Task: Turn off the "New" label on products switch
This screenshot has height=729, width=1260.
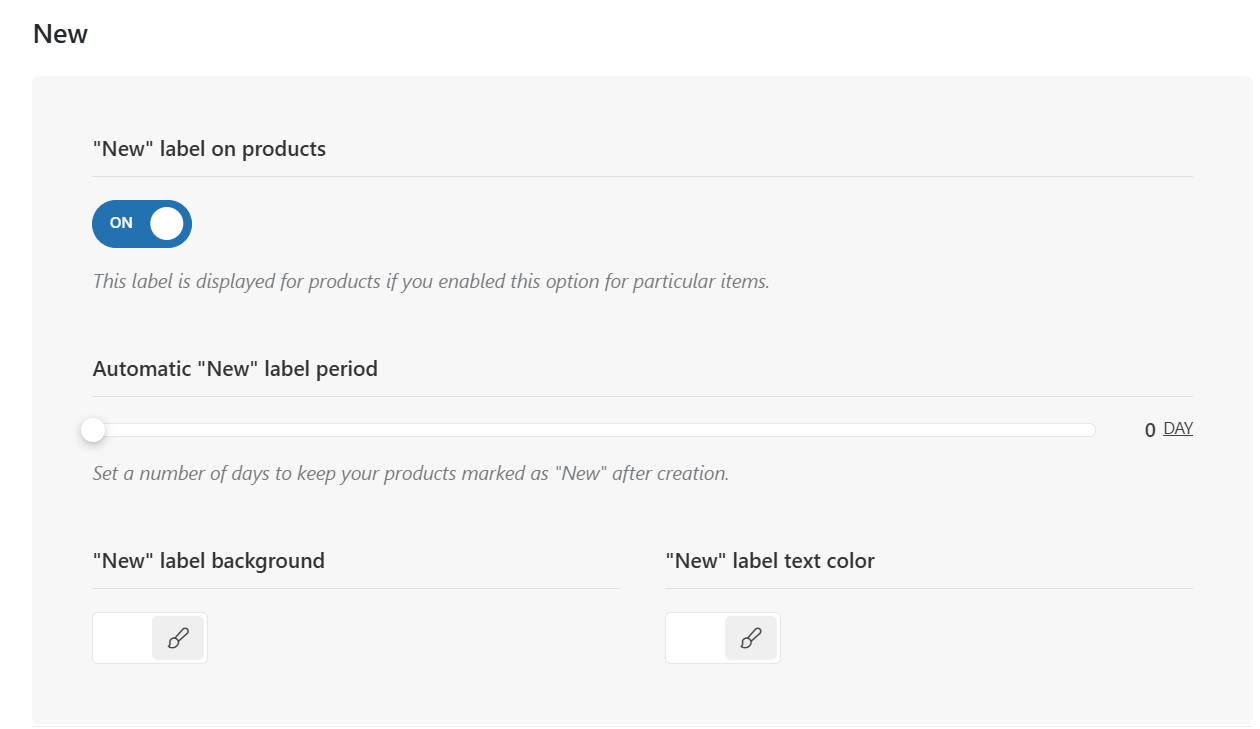Action: coord(142,223)
